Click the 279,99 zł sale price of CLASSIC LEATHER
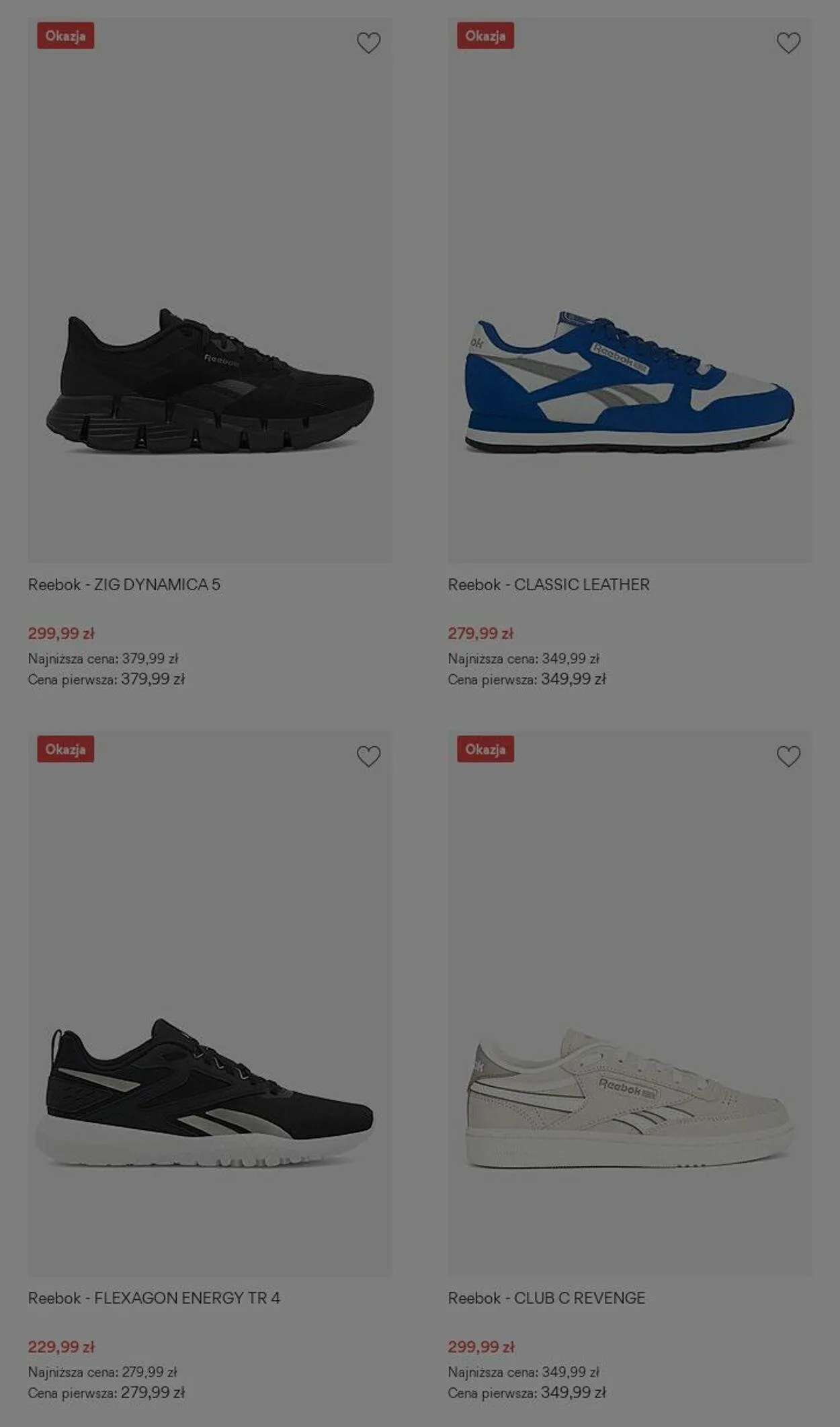Viewport: 840px width, 1427px height. pos(480,633)
